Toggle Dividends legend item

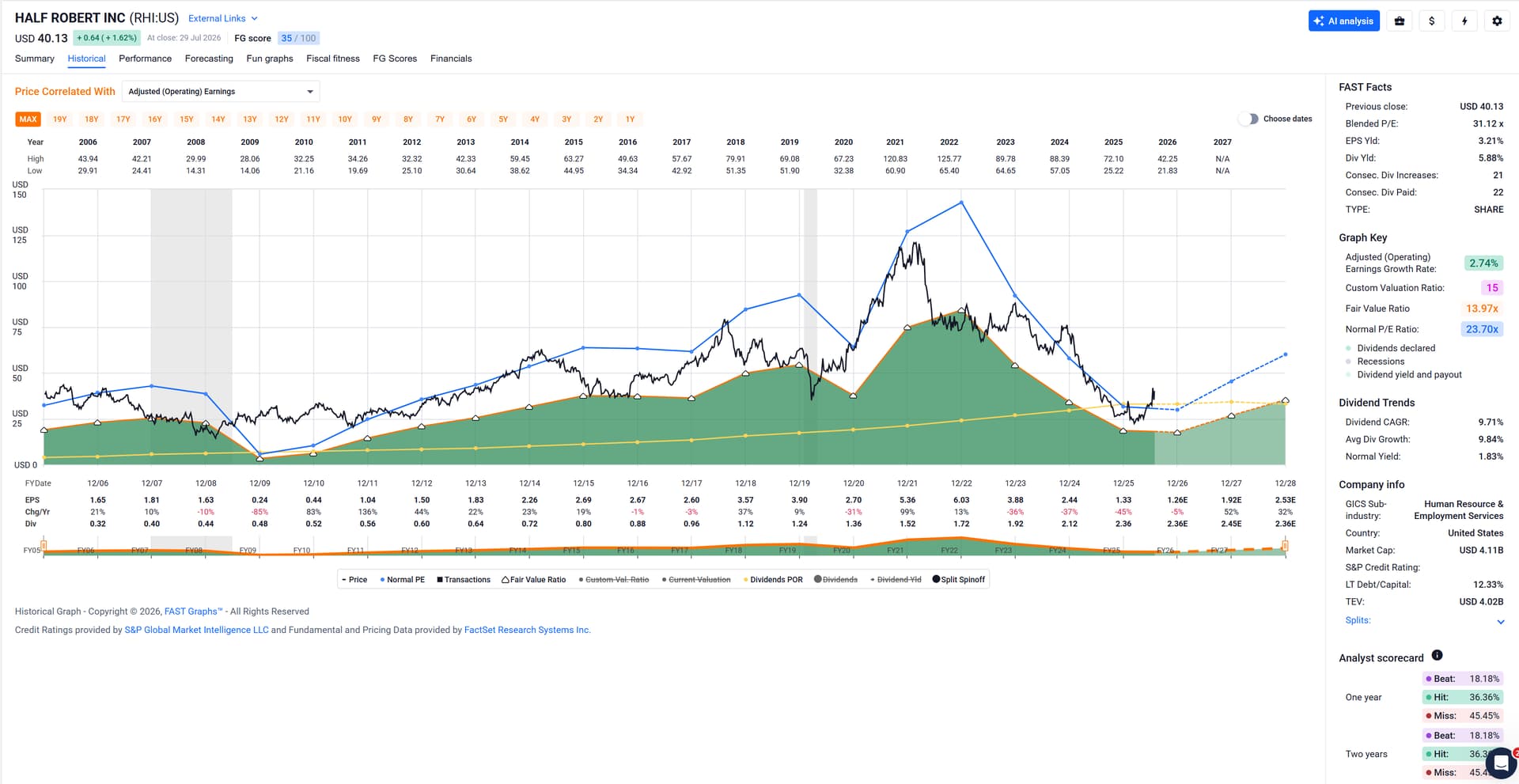(x=836, y=580)
